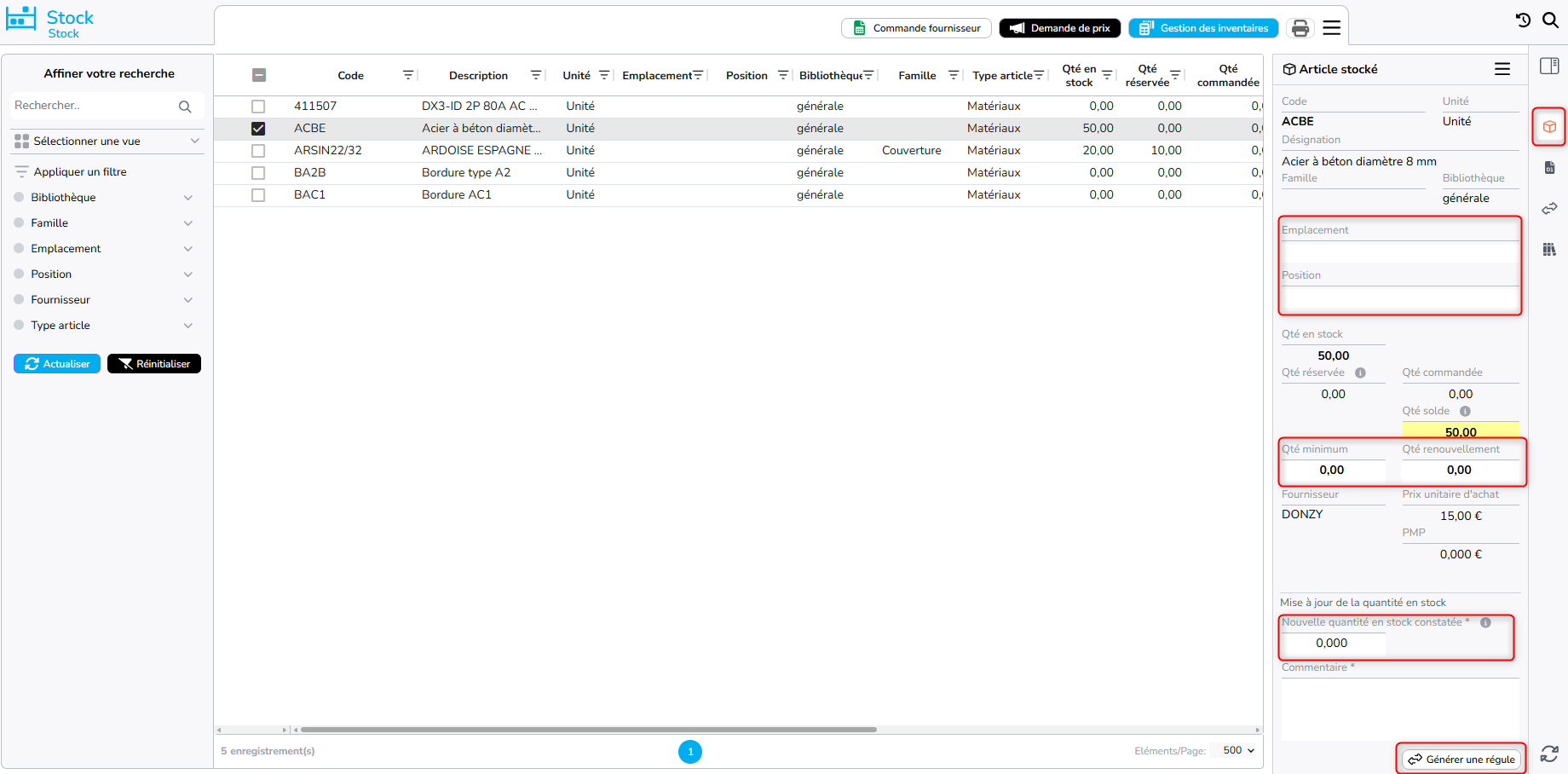Open the Article stocké panel menu icon
The width and height of the screenshot is (1568, 774).
(x=1502, y=69)
